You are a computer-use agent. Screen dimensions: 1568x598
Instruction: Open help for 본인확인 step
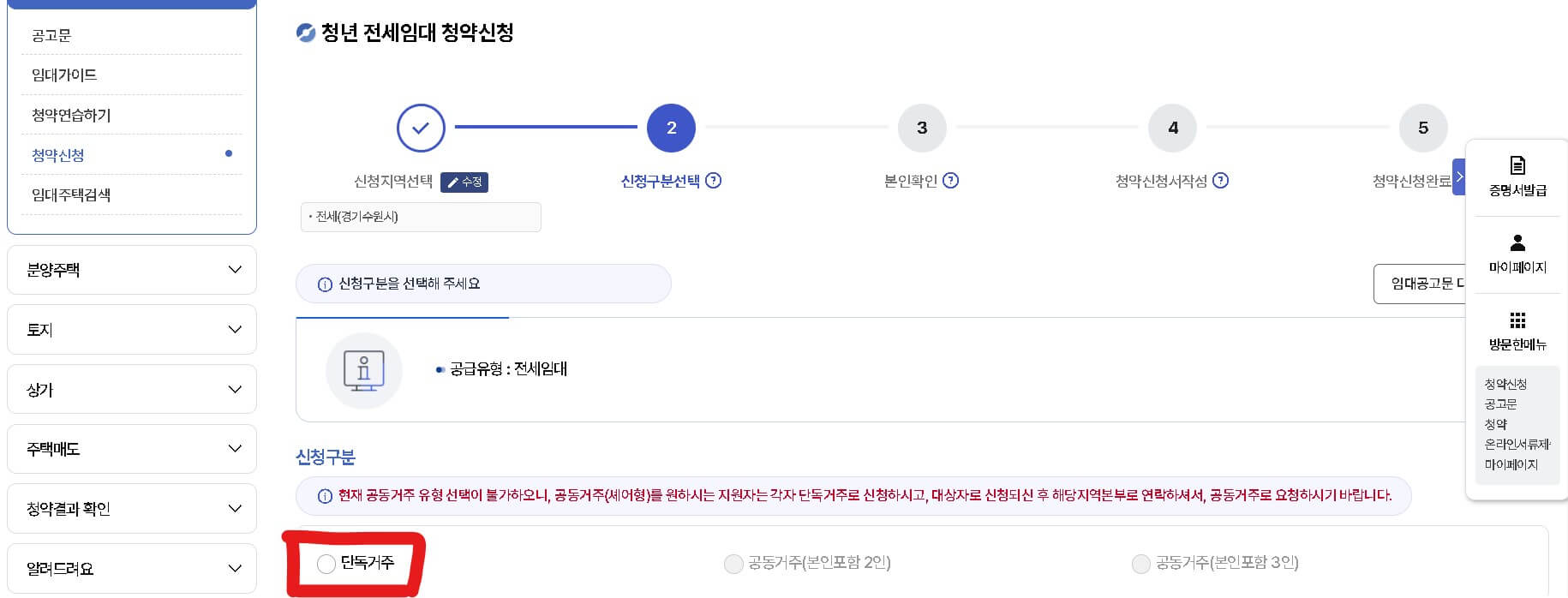pos(951,181)
